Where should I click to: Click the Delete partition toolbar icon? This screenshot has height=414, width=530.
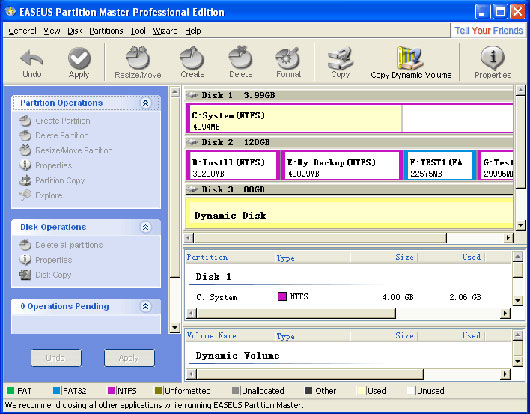240,63
